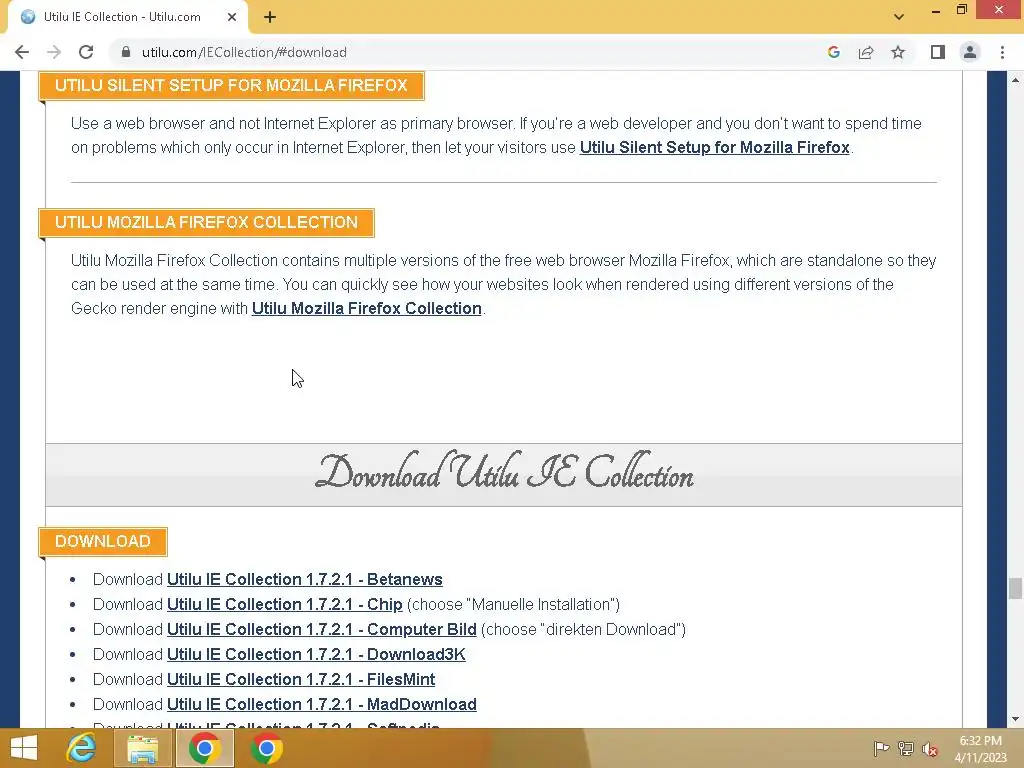Go back to the previous page

click(x=22, y=52)
